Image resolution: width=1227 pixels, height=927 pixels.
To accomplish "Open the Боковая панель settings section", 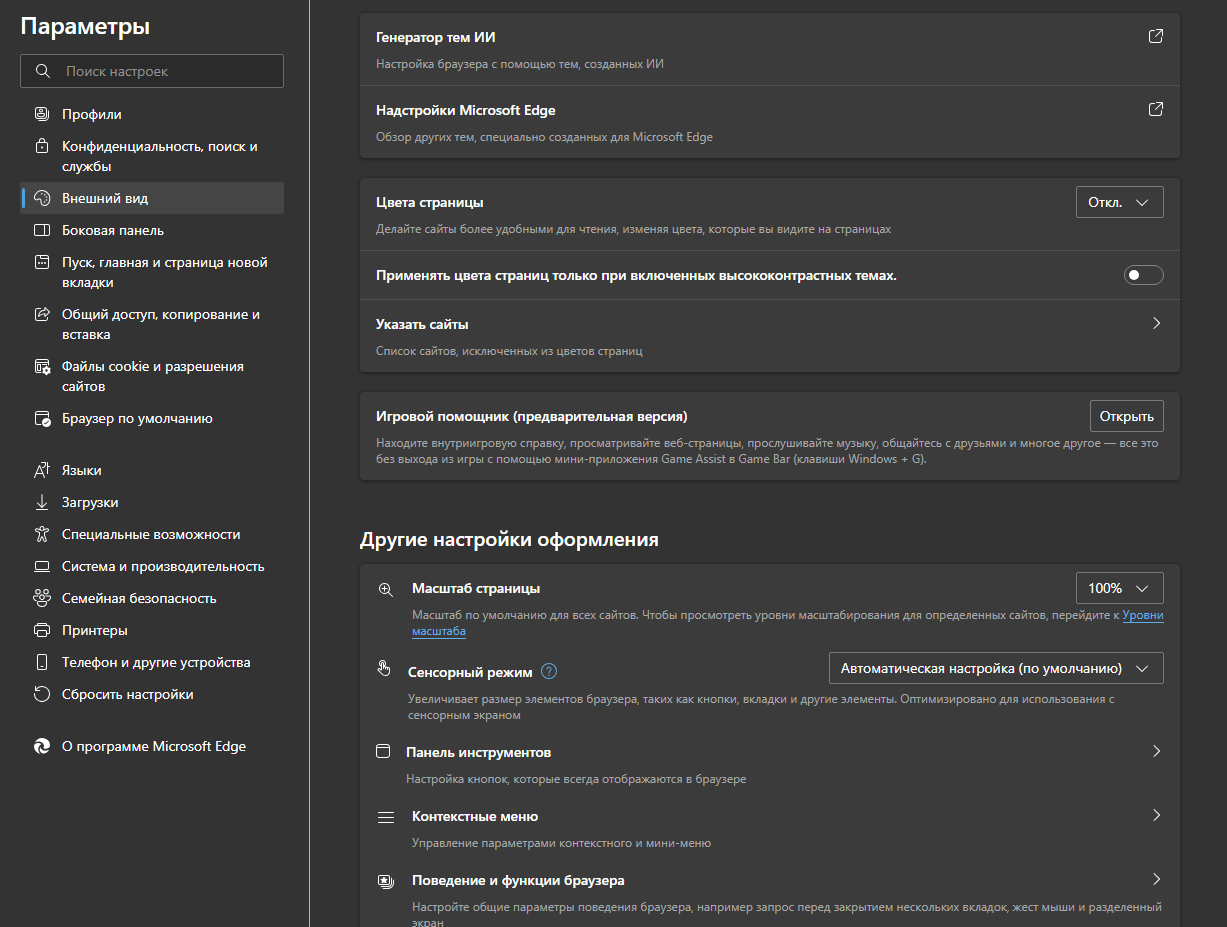I will pos(113,230).
